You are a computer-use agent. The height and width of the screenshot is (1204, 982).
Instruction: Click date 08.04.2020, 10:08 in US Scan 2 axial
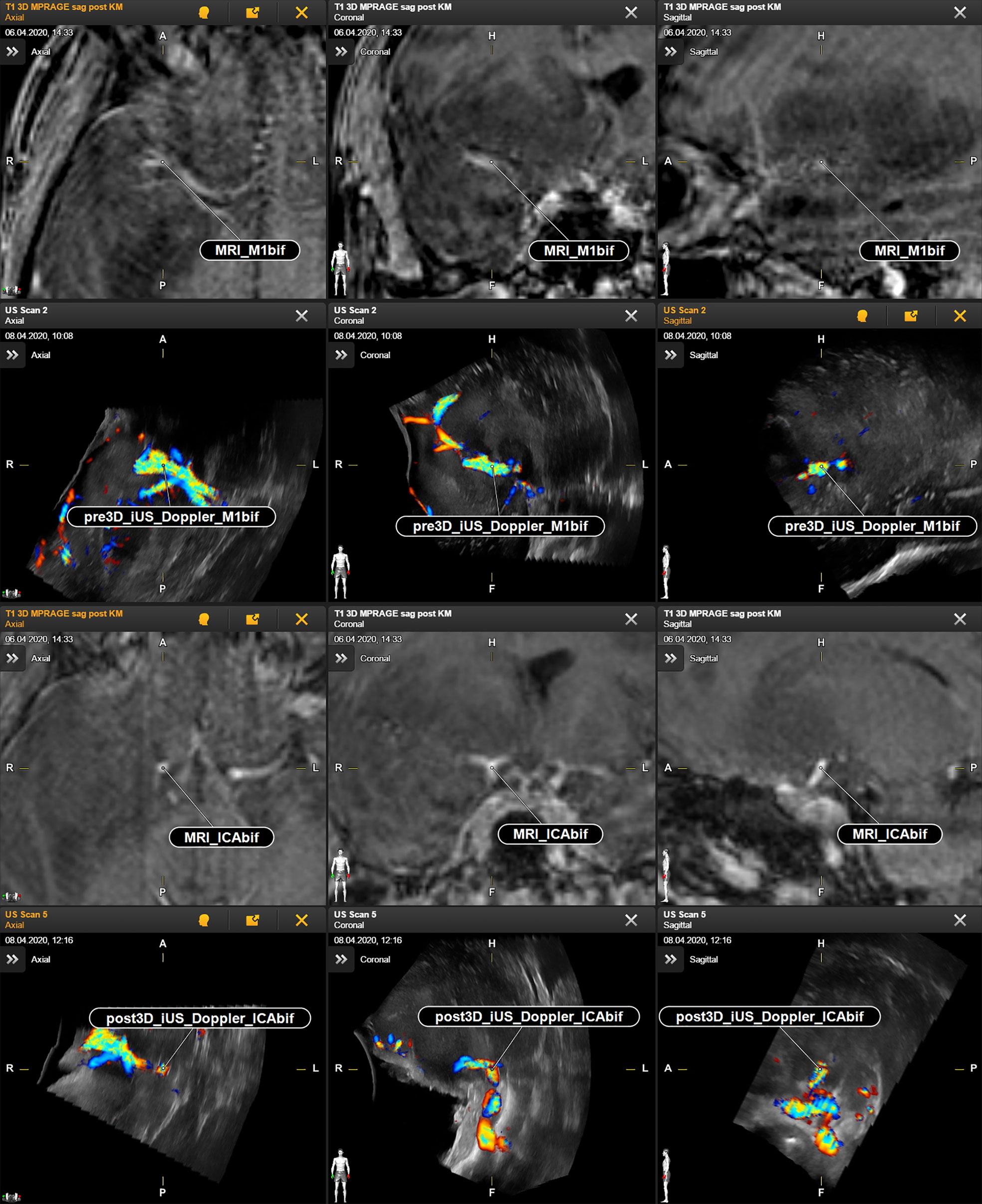click(x=39, y=336)
